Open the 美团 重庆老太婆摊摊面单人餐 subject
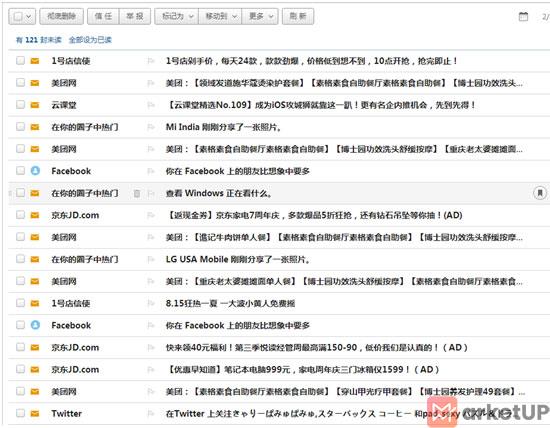The height and width of the screenshot is (428, 550). pos(344,281)
